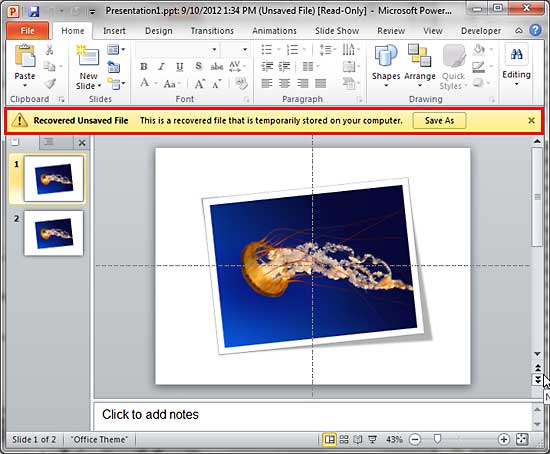
Task: Go to the Slide Show tab
Action: (x=337, y=31)
